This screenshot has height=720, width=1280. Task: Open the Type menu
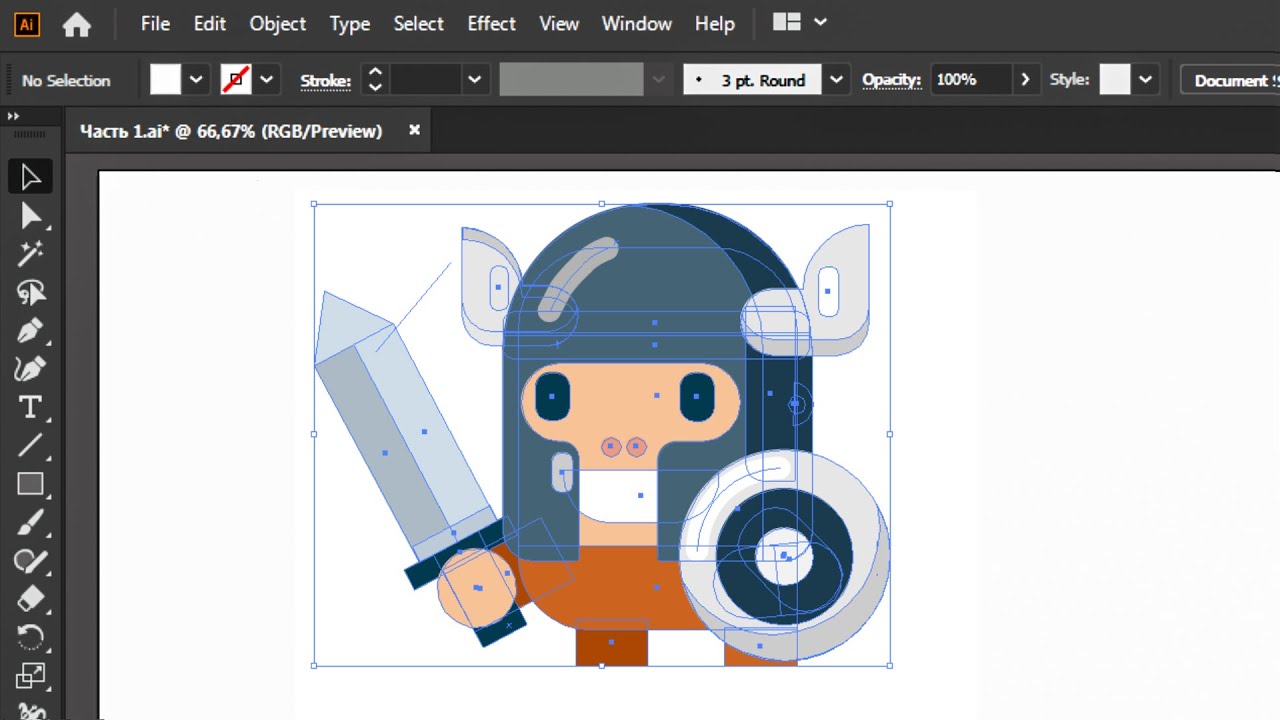pyautogui.click(x=350, y=24)
